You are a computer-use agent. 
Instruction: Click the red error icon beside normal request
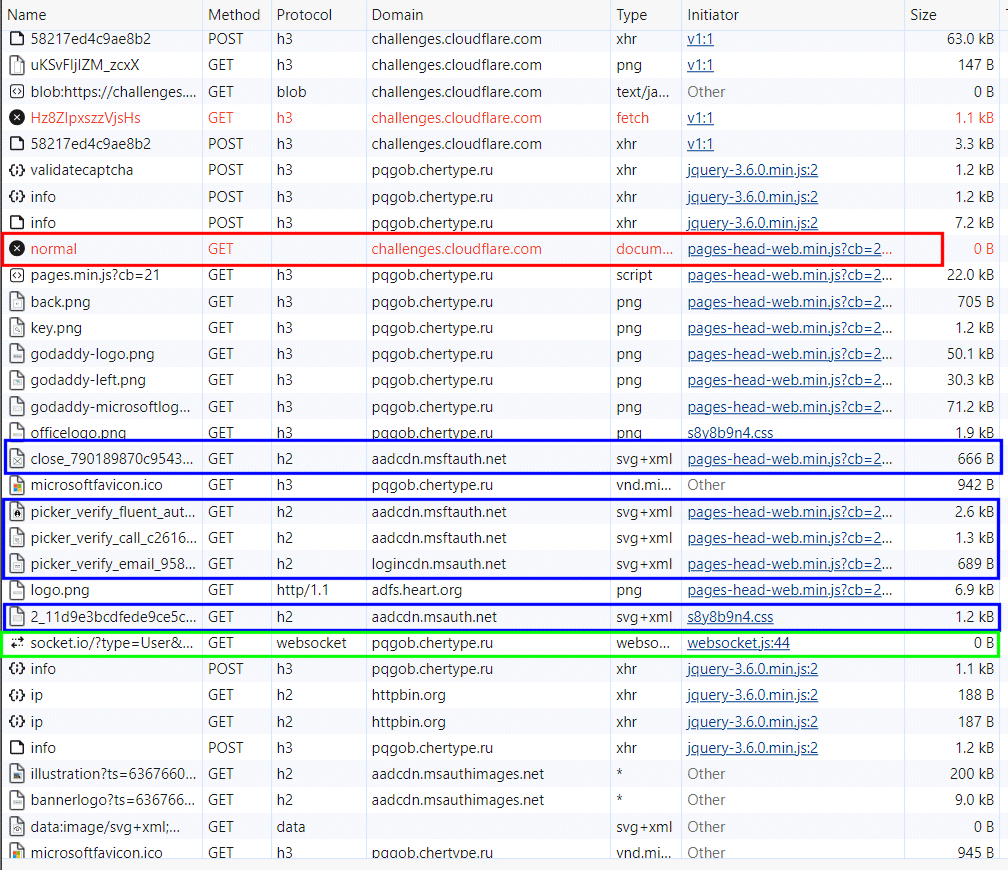click(x=17, y=249)
